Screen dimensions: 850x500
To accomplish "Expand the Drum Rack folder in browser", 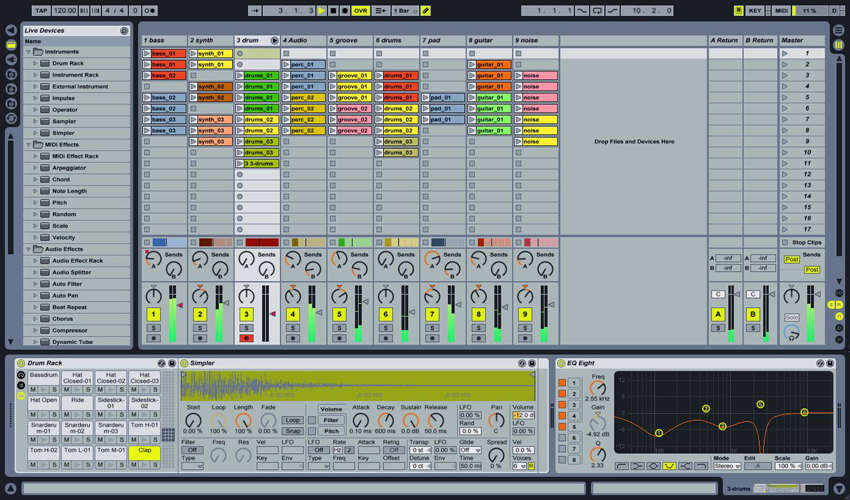I will click(36, 63).
